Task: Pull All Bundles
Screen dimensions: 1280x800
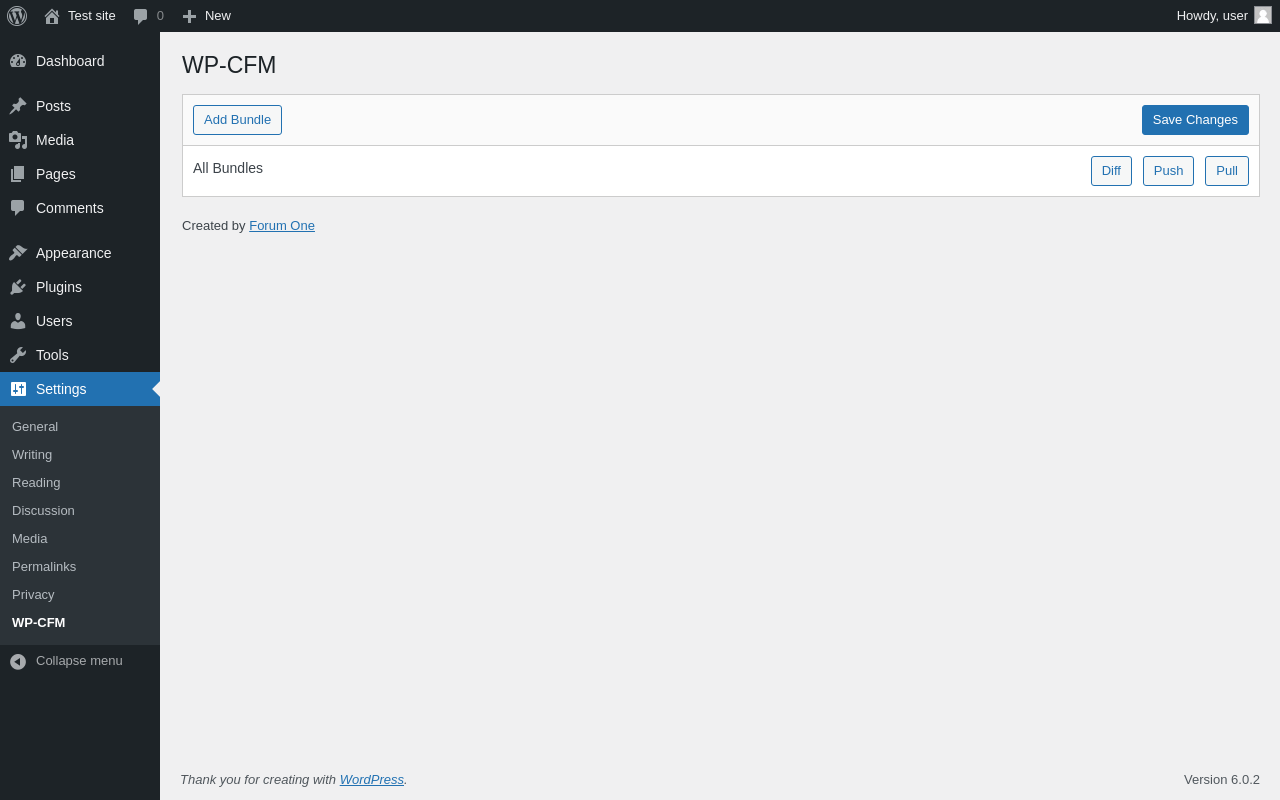Action: click(x=1227, y=171)
